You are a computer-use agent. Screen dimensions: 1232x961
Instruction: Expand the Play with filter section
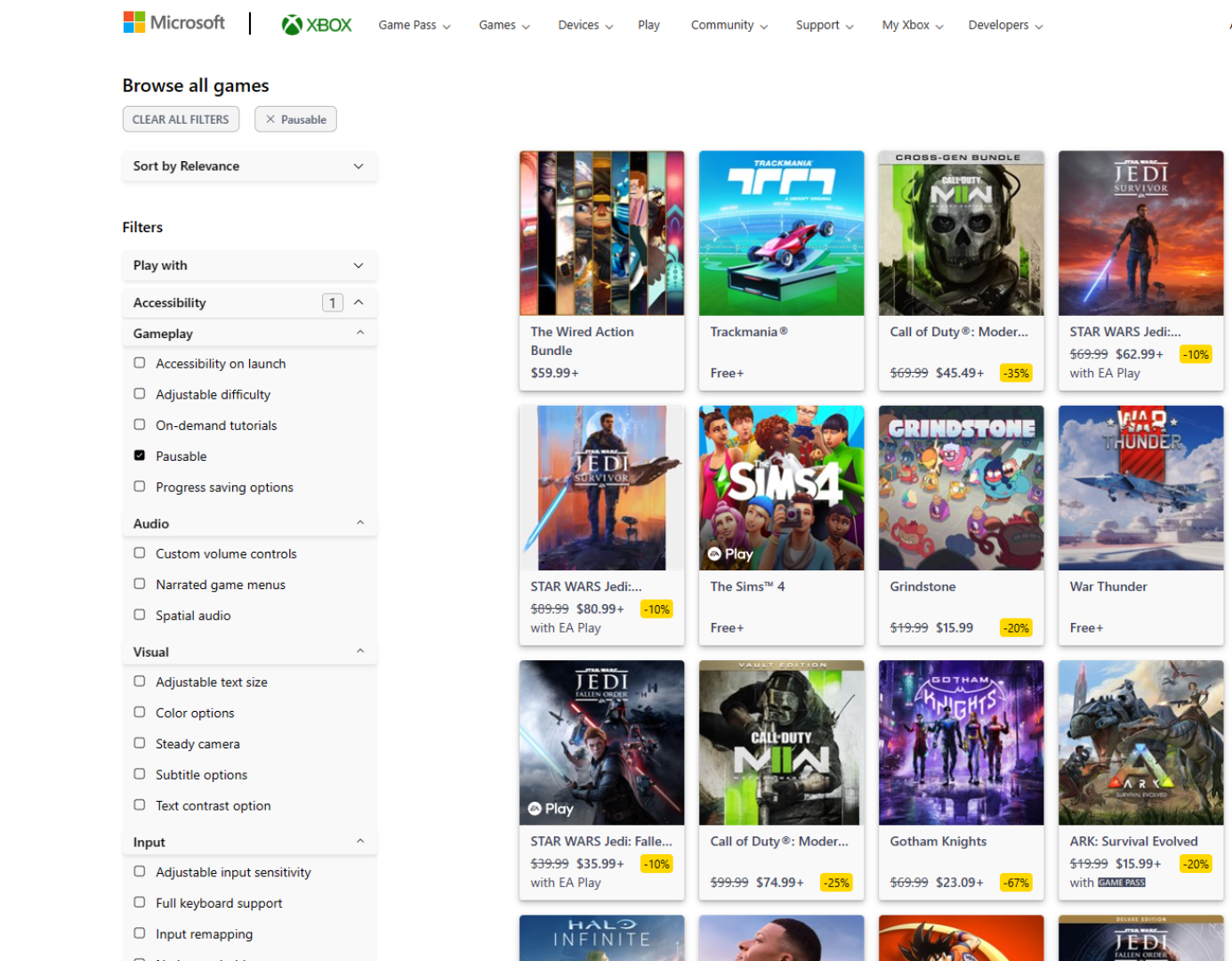[249, 265]
